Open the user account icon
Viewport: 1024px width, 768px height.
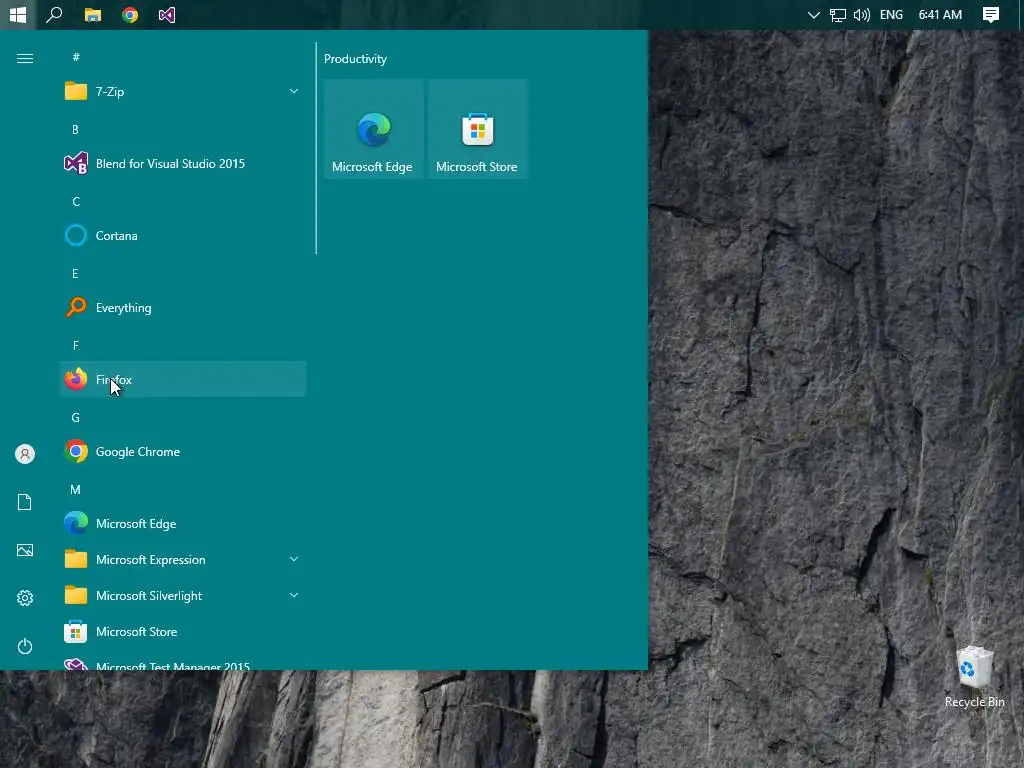[25, 454]
